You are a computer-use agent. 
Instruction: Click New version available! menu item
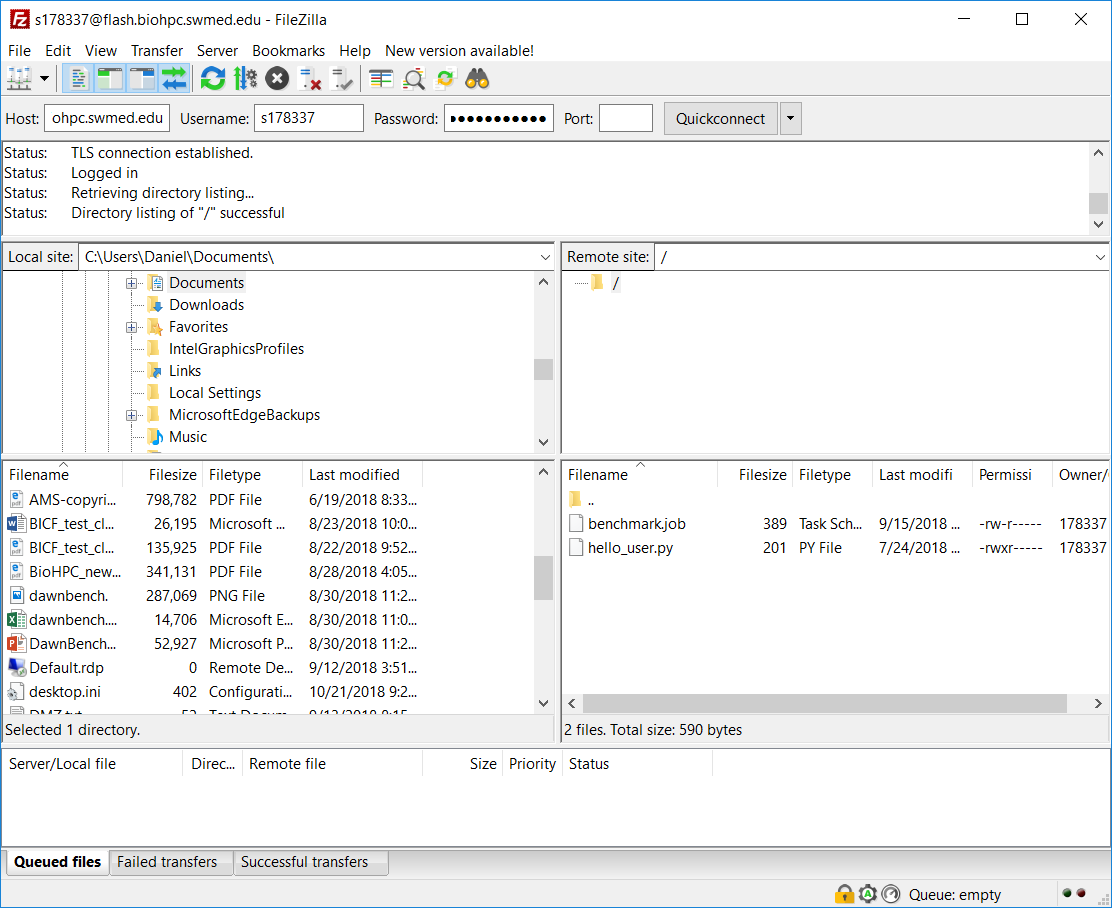pos(459,50)
